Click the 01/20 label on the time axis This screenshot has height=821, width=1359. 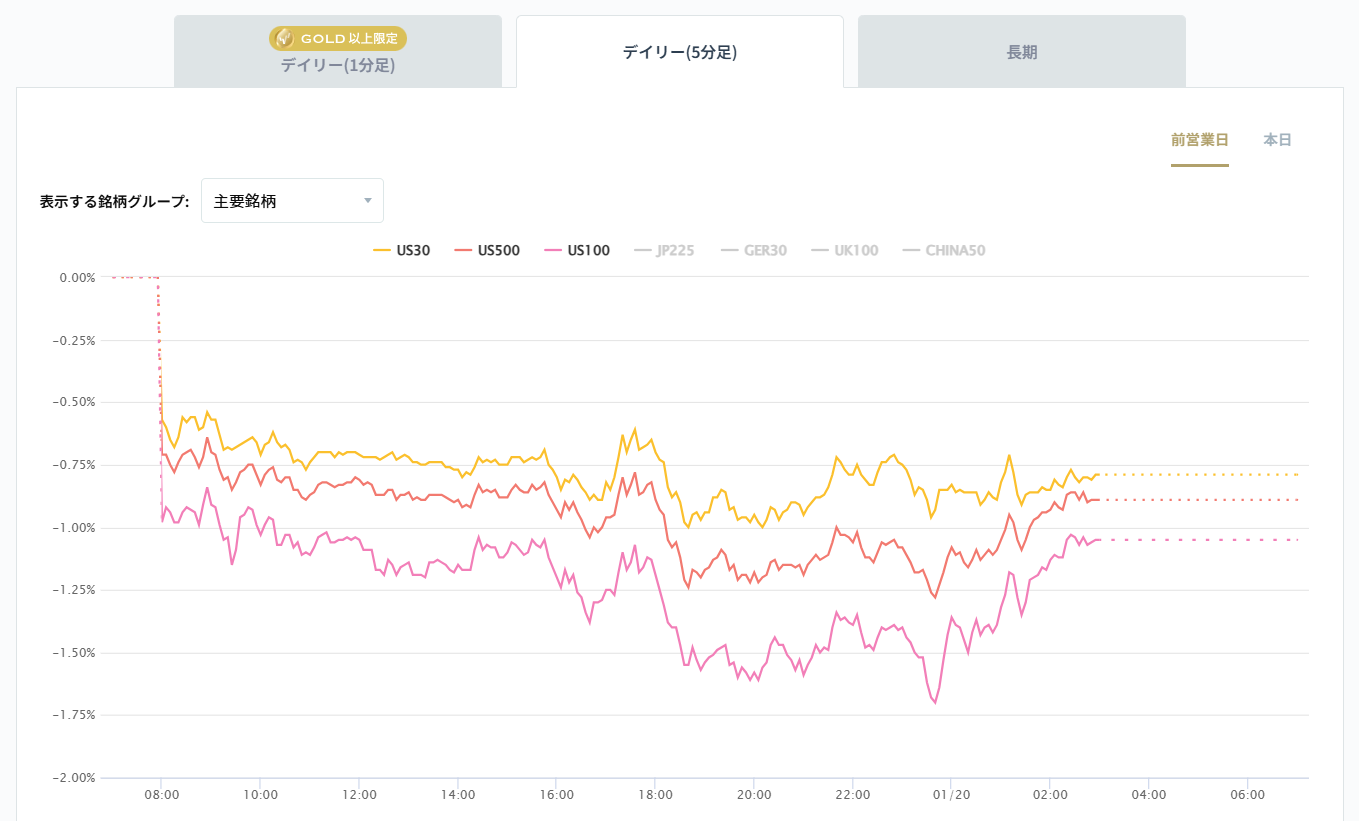click(951, 794)
